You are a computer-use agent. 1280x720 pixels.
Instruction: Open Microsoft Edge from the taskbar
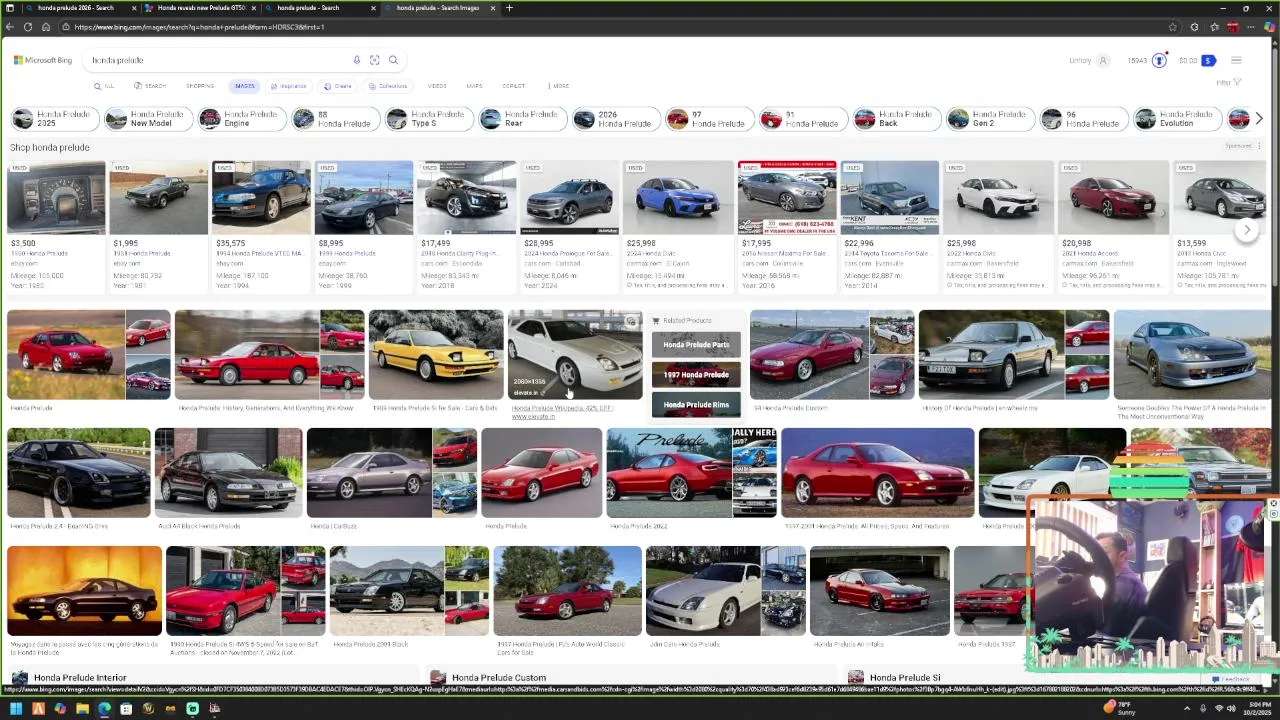(x=104, y=709)
